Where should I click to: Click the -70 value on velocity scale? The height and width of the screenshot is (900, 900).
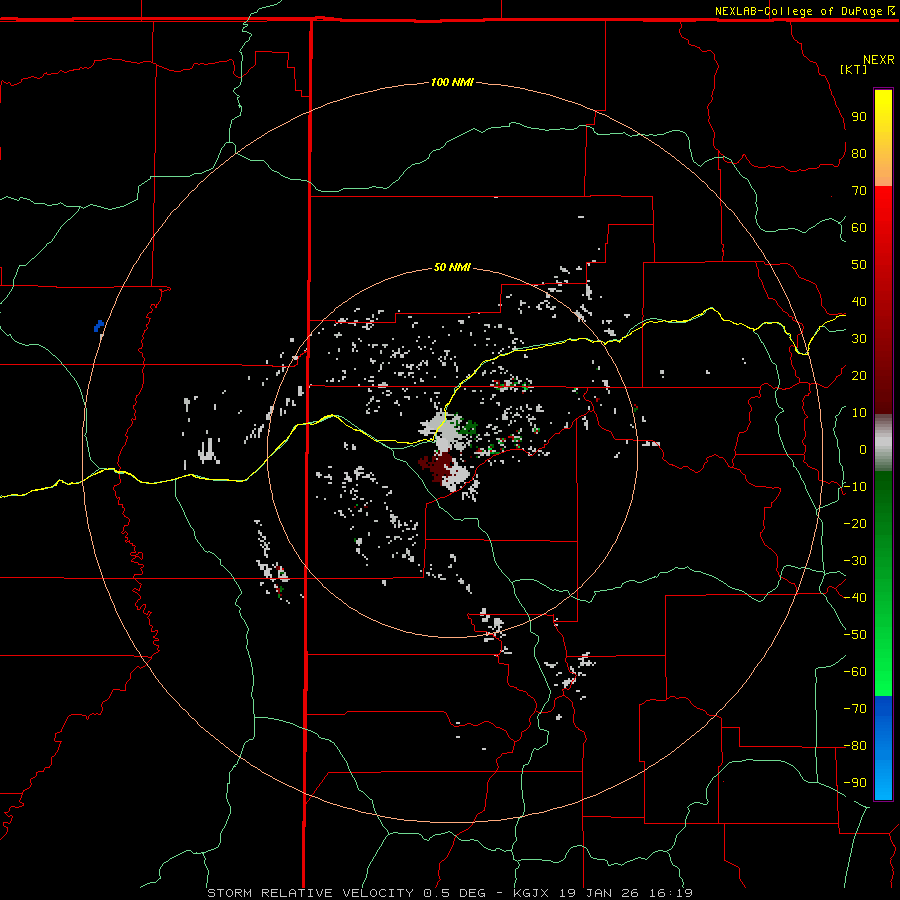855,709
